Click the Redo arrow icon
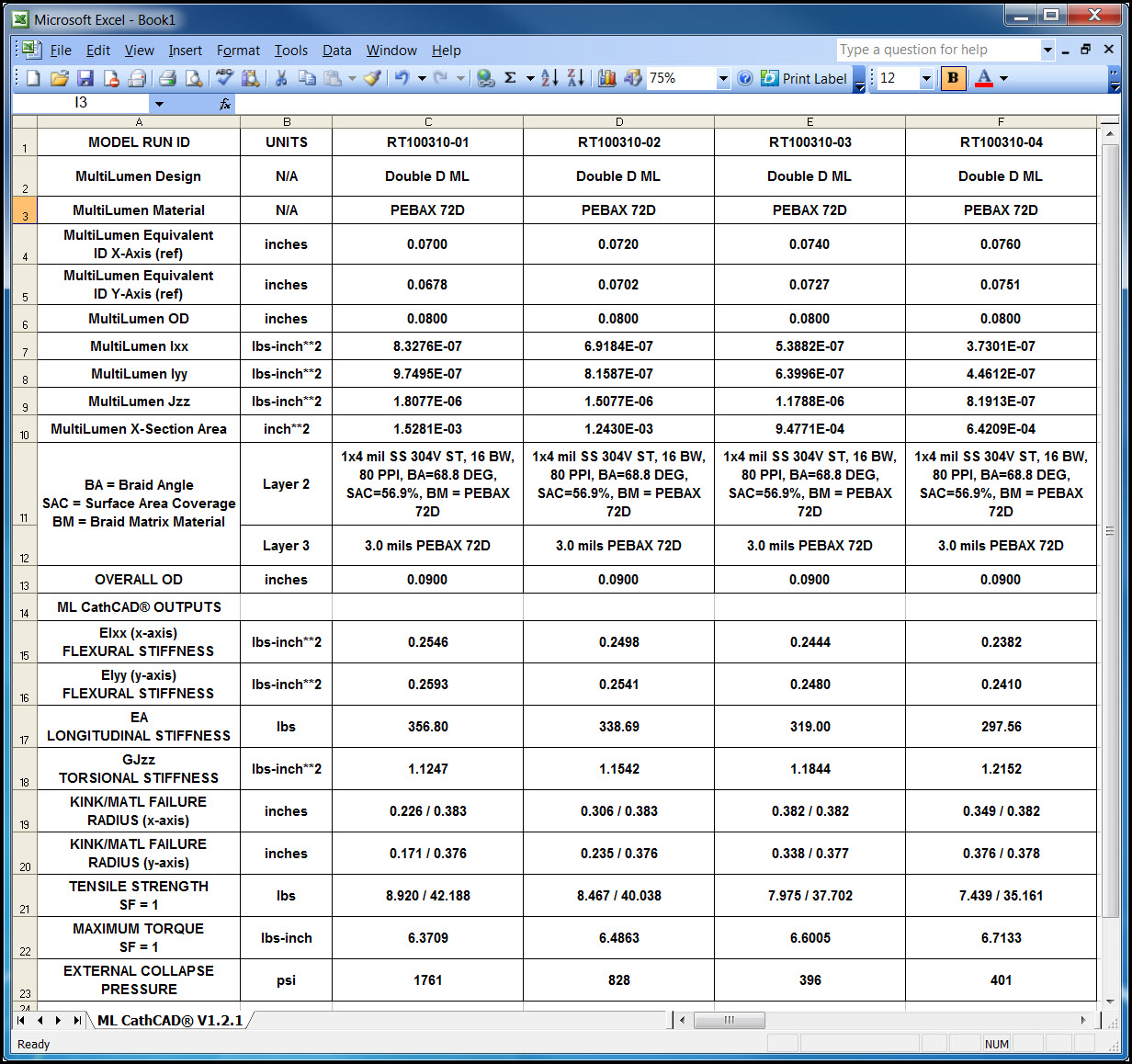The width and height of the screenshot is (1132, 1064). pyautogui.click(x=441, y=79)
